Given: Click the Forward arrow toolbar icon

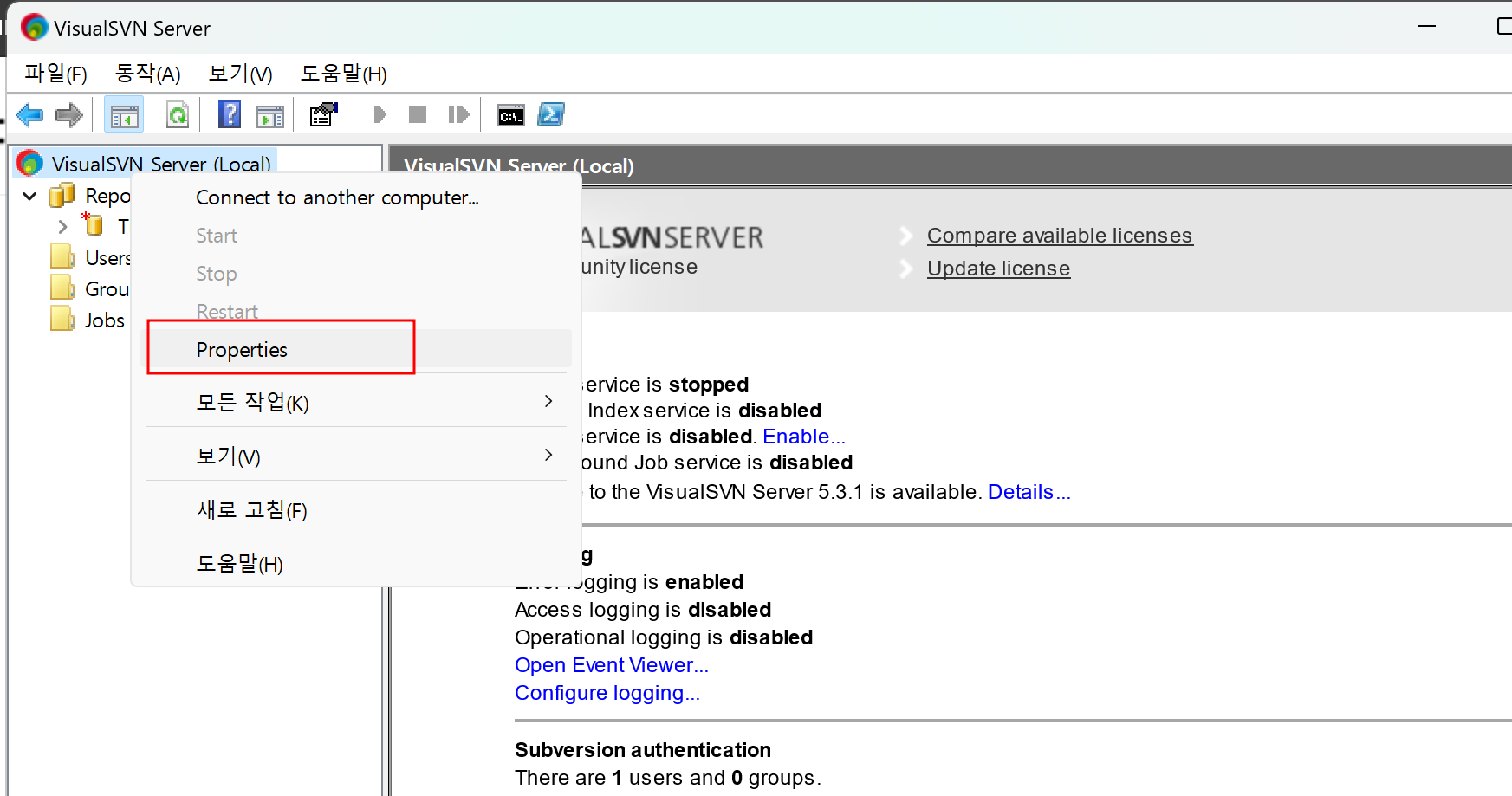Looking at the screenshot, I should pos(69,114).
